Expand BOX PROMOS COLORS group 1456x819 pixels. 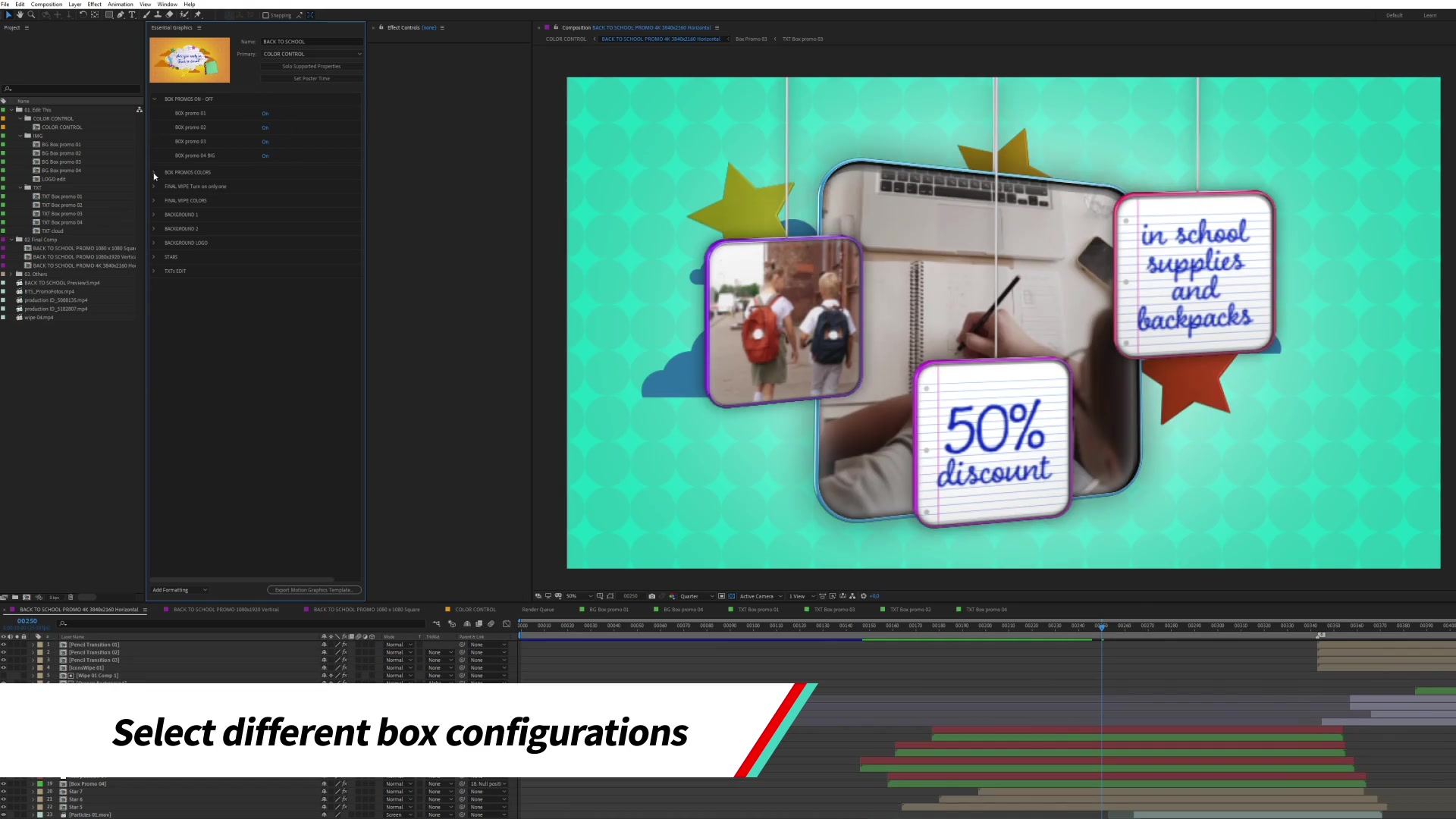154,172
